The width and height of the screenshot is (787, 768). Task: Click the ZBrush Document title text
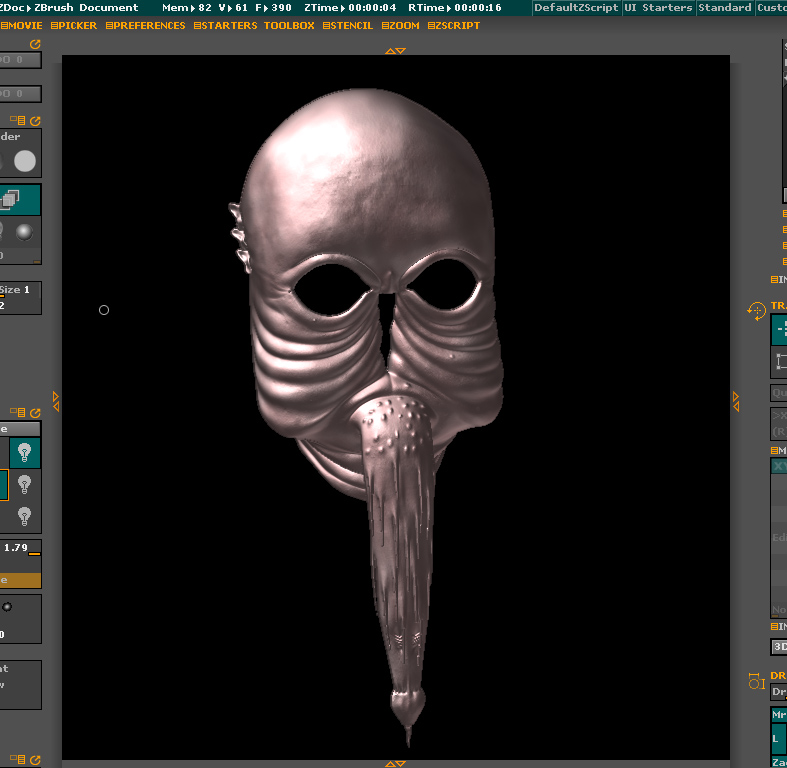point(86,8)
